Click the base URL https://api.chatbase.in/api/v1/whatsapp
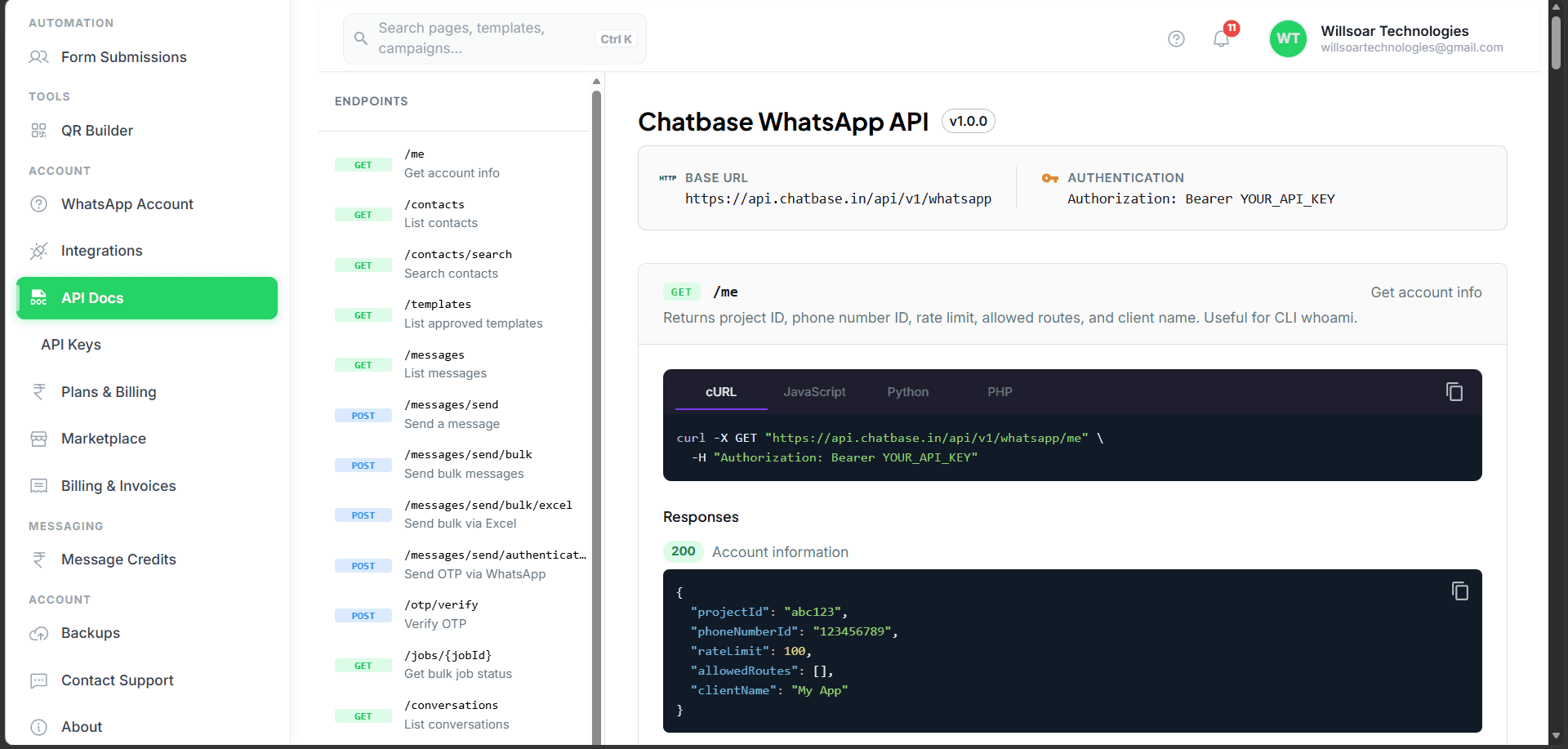 (838, 199)
